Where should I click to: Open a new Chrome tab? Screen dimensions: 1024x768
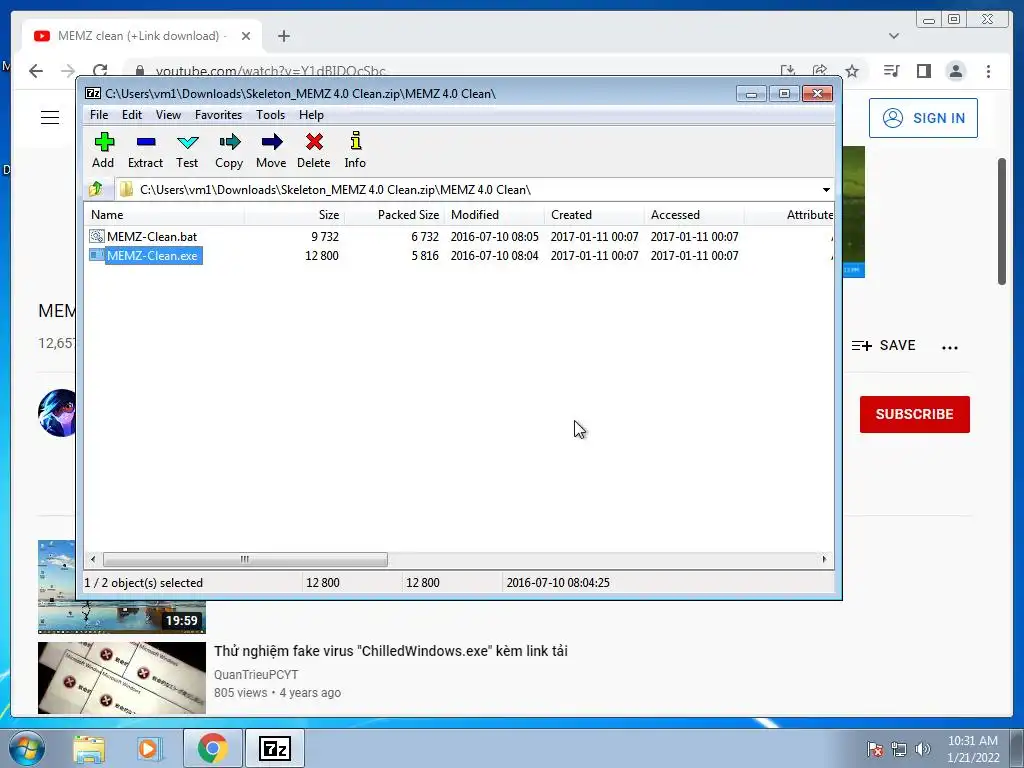(283, 36)
